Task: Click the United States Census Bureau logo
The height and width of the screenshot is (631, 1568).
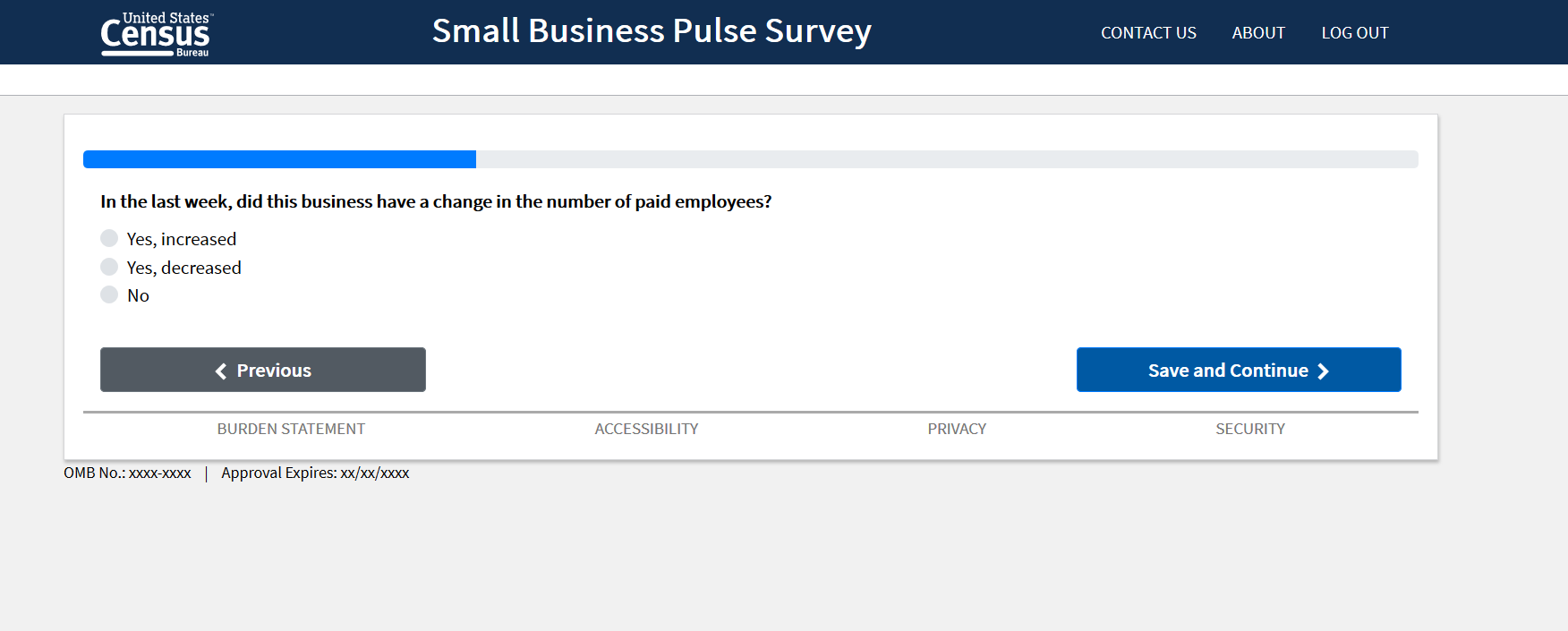Action: 156,34
